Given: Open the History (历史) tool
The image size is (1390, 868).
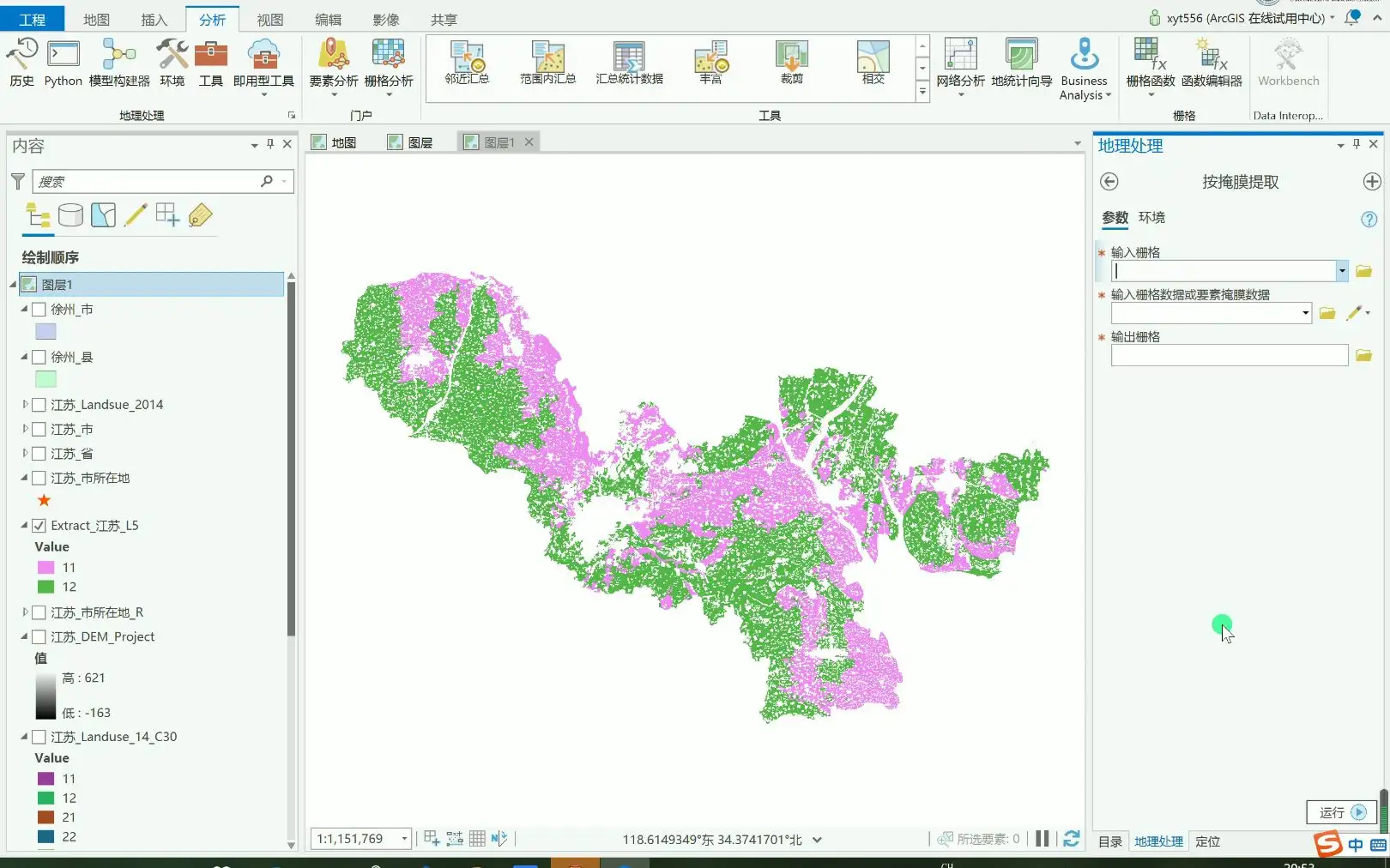Looking at the screenshot, I should [21, 62].
